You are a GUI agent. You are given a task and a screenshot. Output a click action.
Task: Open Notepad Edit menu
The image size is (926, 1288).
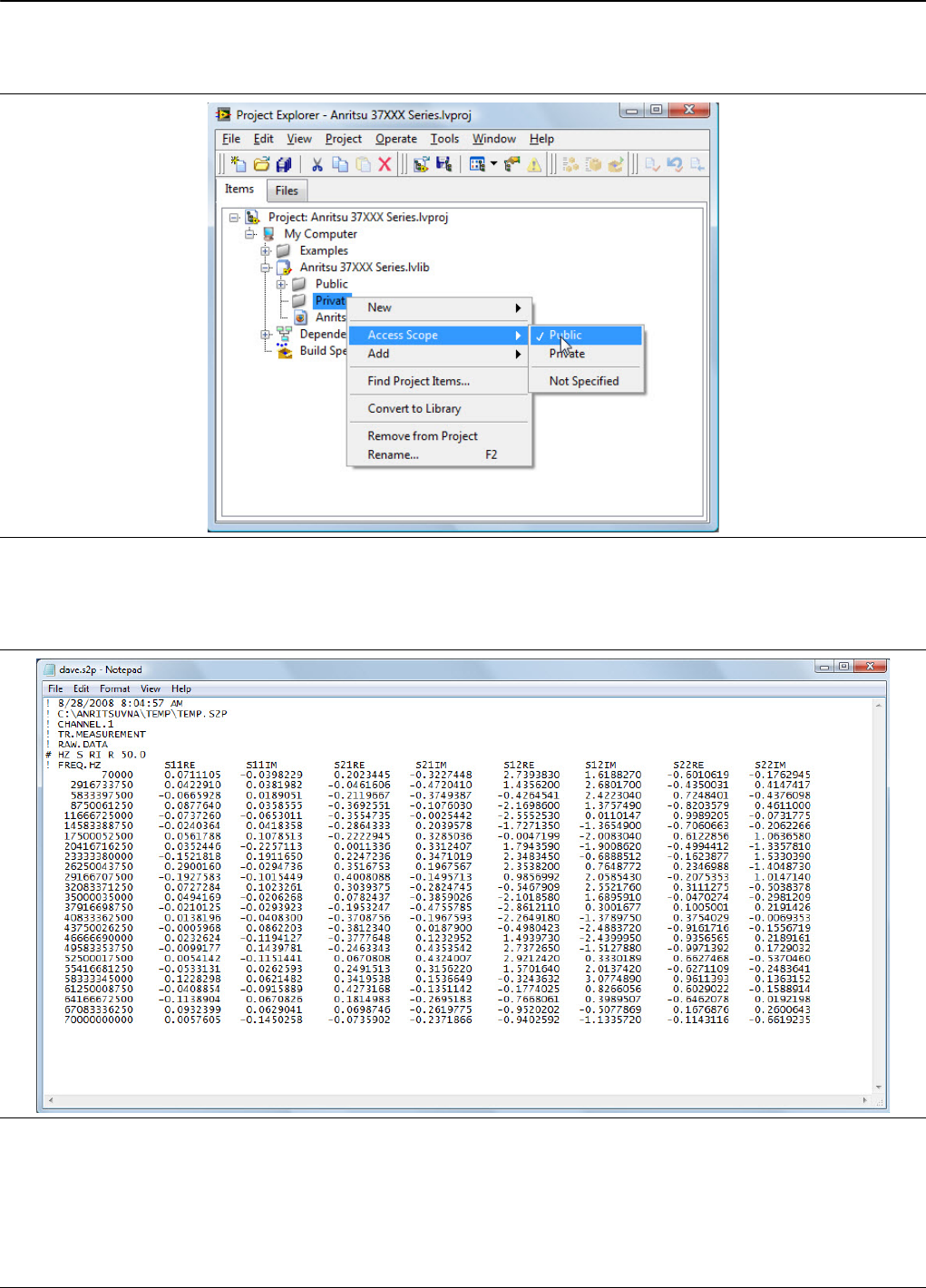(82, 688)
